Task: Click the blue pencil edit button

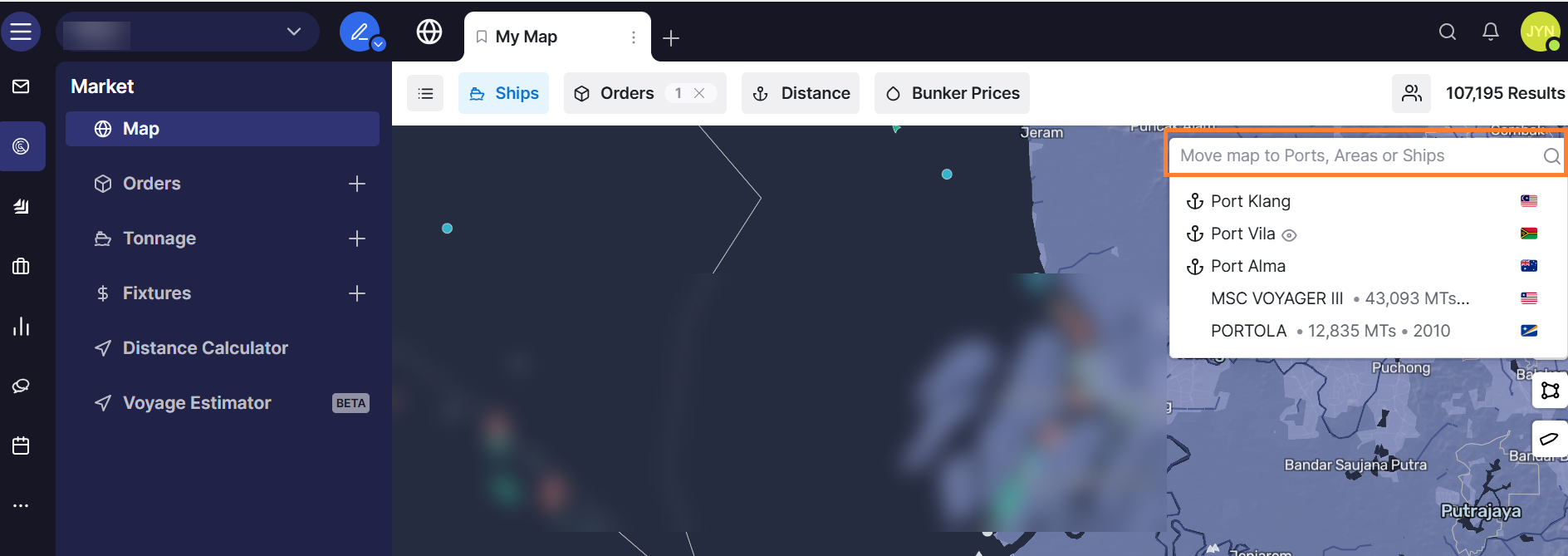Action: coord(359,32)
